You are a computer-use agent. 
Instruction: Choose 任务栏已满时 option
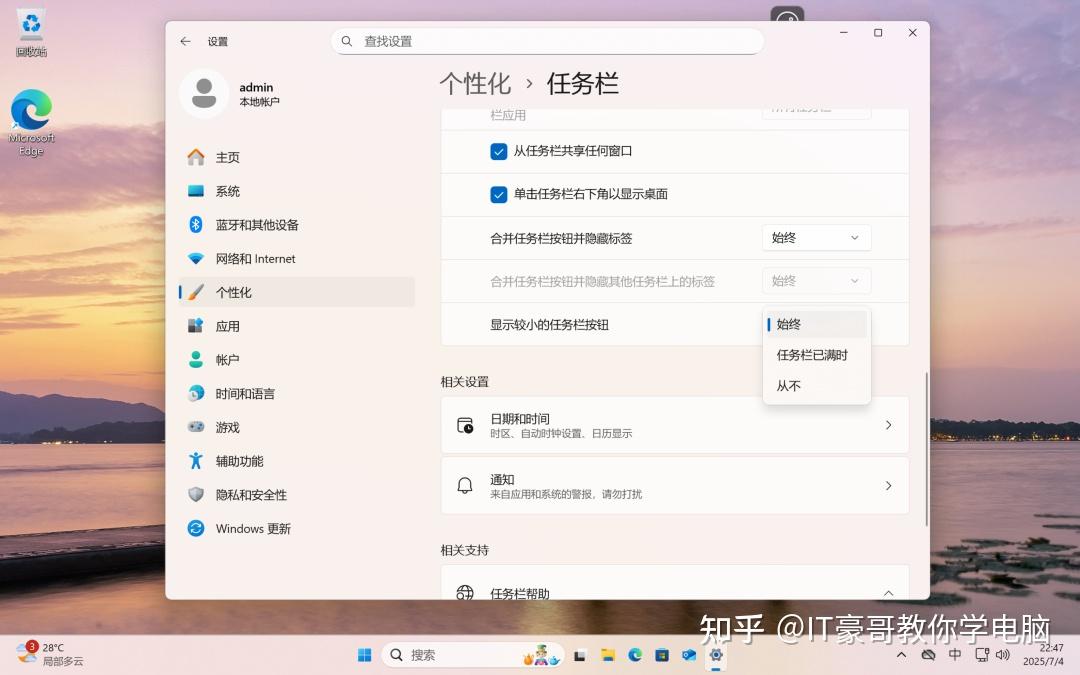tap(817, 355)
